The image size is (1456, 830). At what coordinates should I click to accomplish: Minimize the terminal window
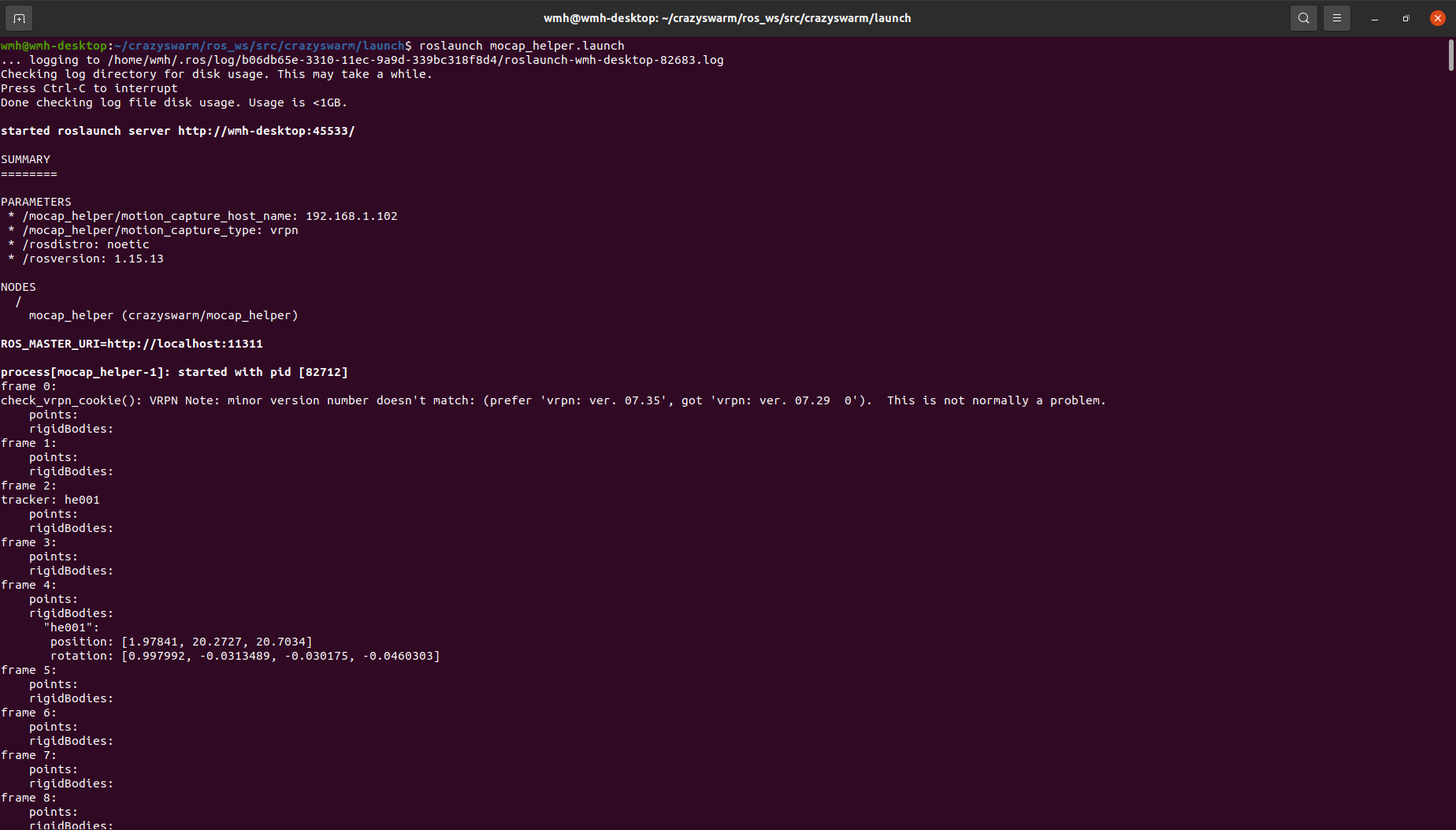point(1375,18)
